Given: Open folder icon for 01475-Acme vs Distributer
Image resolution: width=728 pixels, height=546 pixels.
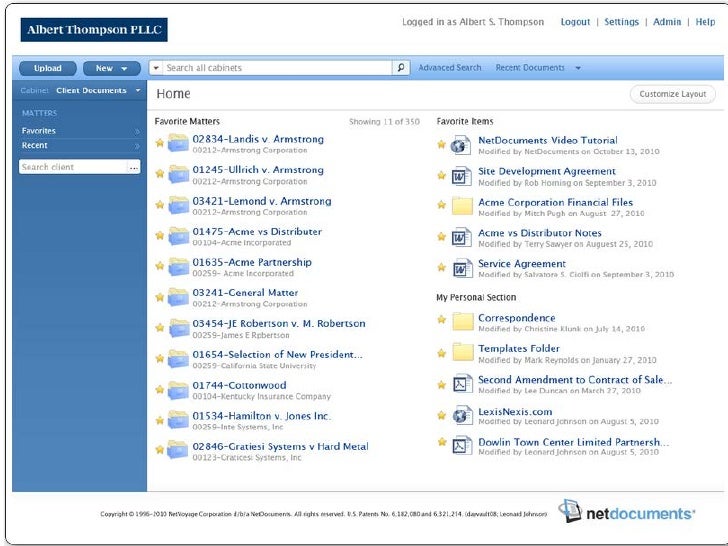Looking at the screenshot, I should click(178, 235).
